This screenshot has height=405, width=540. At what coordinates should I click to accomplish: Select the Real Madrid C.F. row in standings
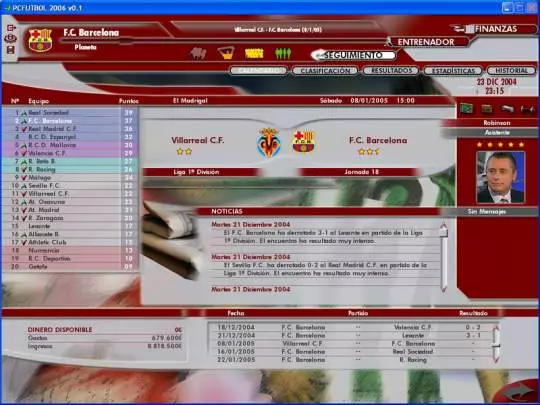pyautogui.click(x=71, y=129)
